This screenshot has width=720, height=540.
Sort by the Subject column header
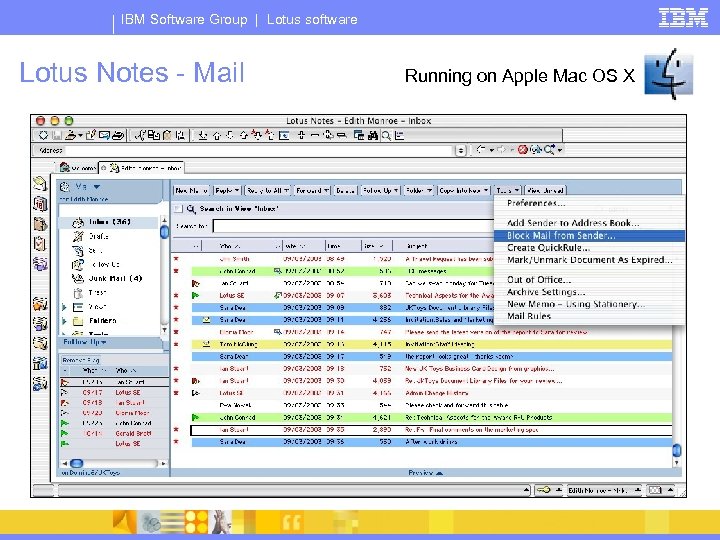pos(416,246)
